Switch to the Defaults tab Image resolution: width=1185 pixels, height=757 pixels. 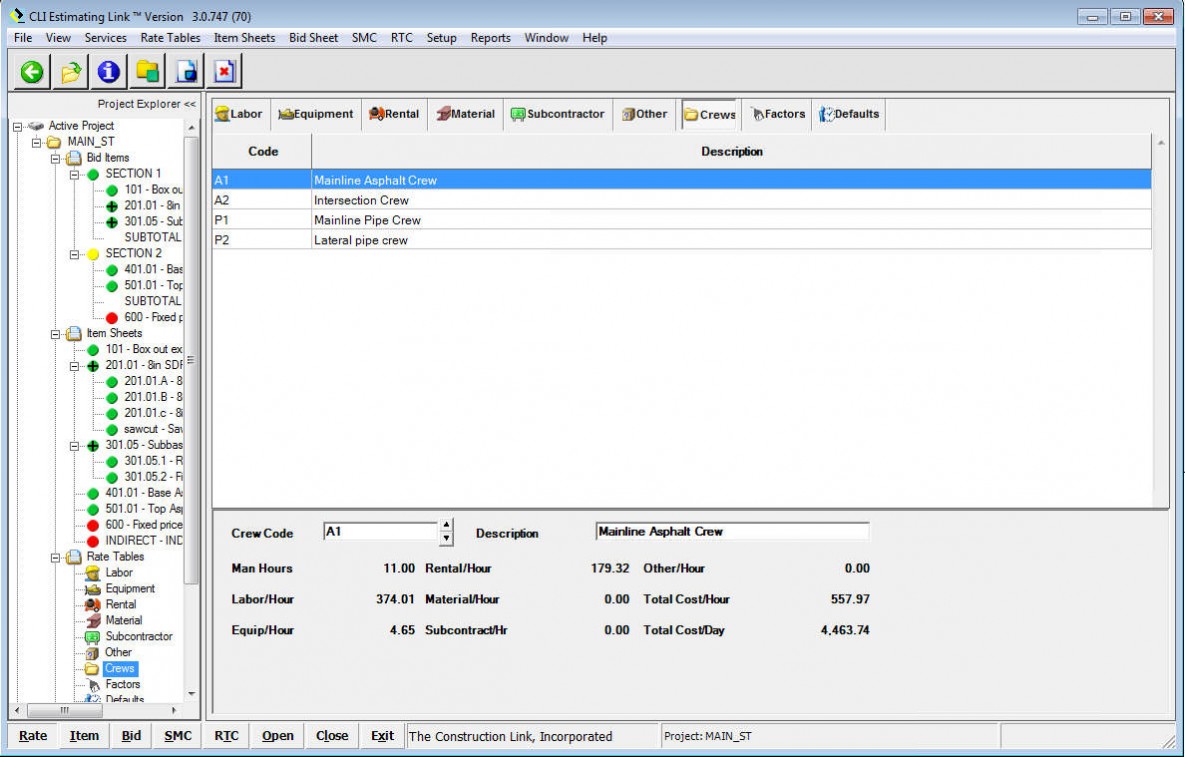(849, 114)
